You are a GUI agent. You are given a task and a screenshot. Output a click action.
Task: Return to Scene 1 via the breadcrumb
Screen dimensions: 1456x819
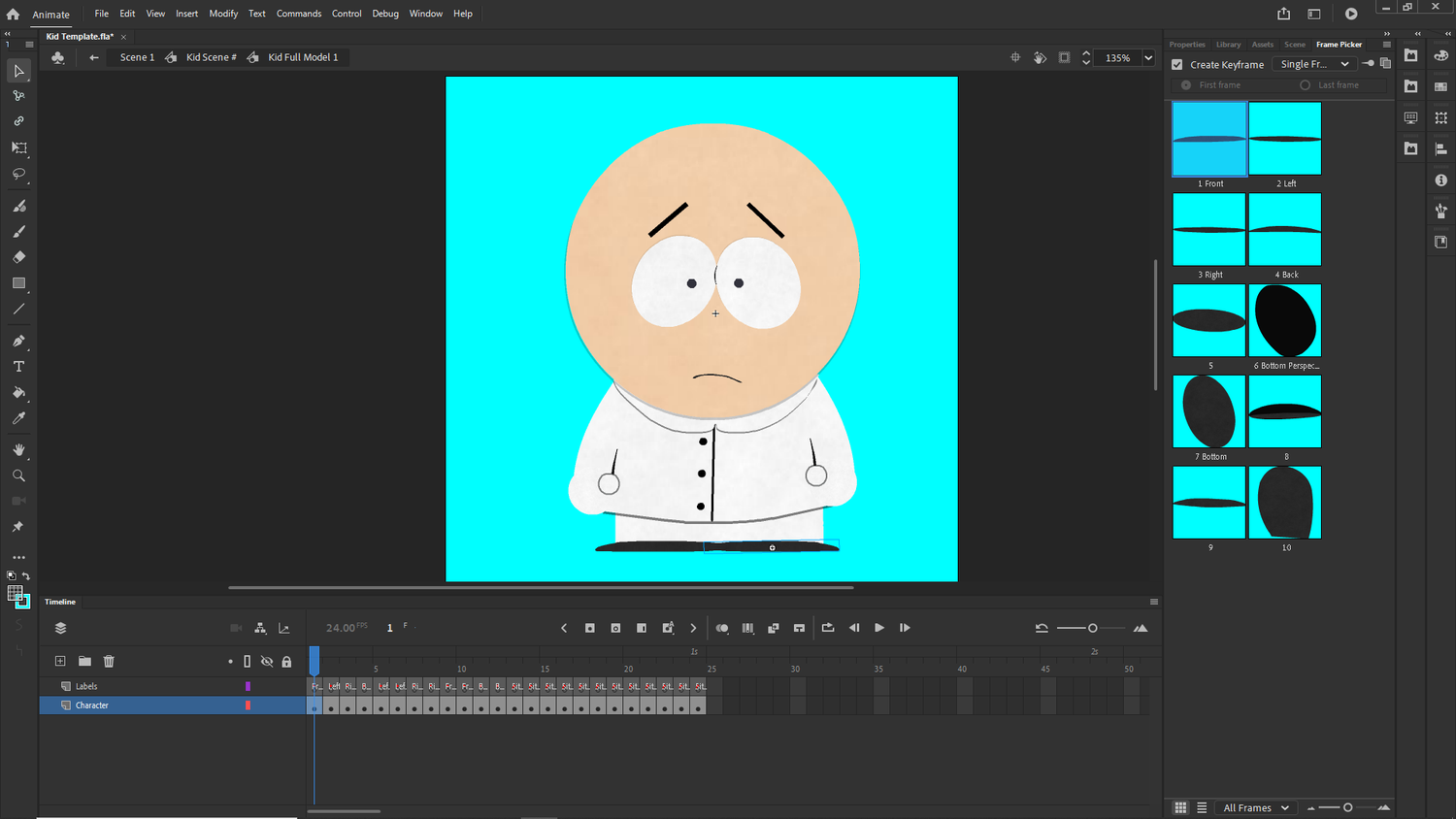click(136, 57)
